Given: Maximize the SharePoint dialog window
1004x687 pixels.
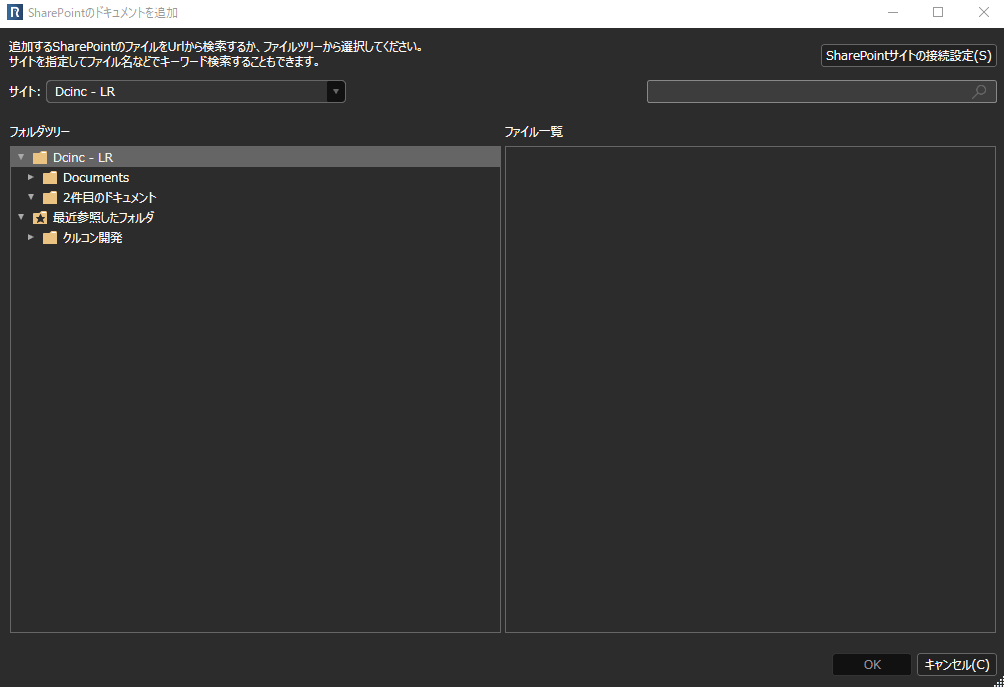Looking at the screenshot, I should [938, 13].
